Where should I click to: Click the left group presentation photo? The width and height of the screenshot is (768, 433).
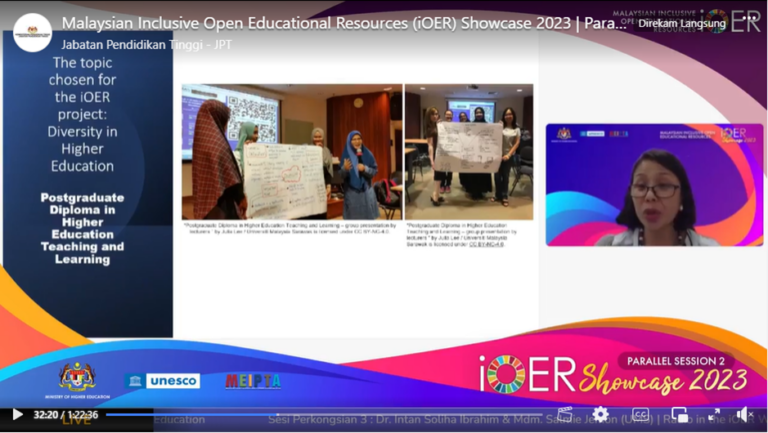(292, 152)
